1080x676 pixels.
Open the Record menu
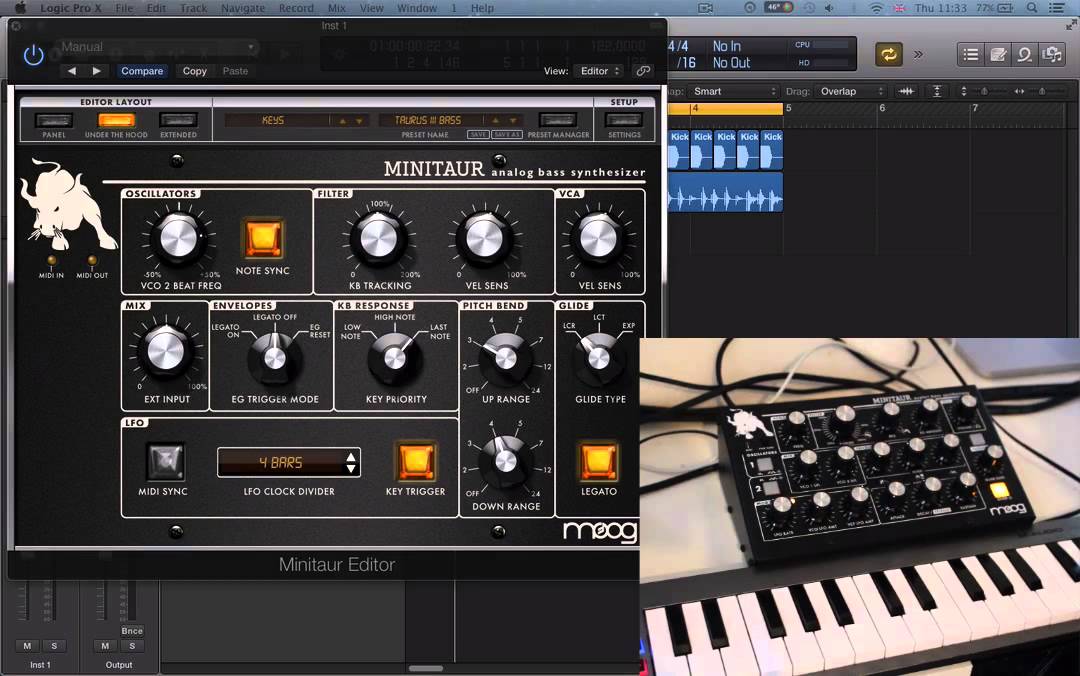click(296, 8)
